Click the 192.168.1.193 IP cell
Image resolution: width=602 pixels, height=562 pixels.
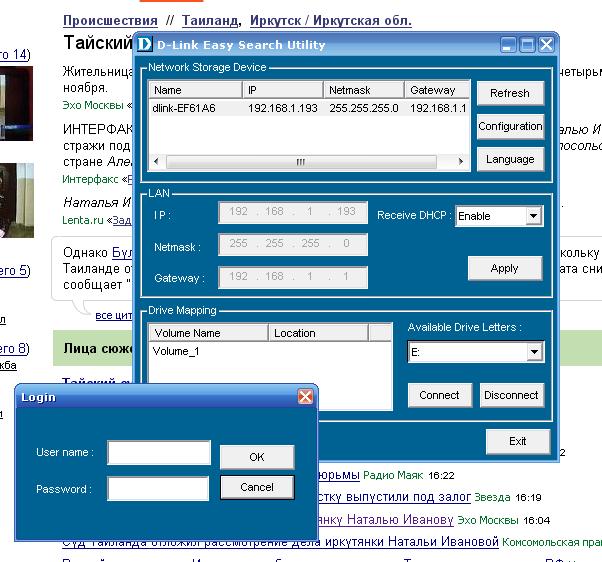pyautogui.click(x=283, y=108)
